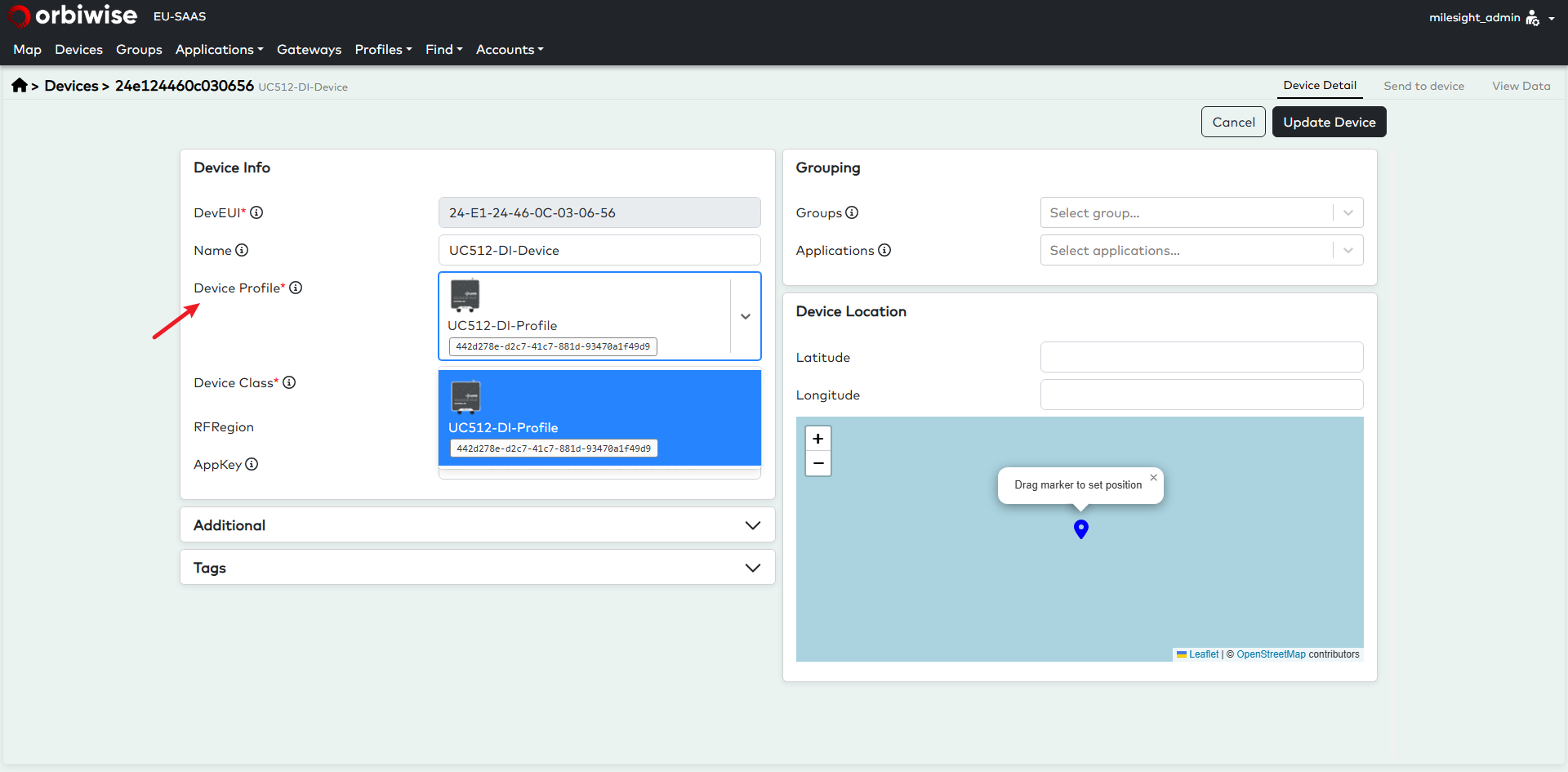Toggle the Device Profile dropdown chevron

[746, 316]
